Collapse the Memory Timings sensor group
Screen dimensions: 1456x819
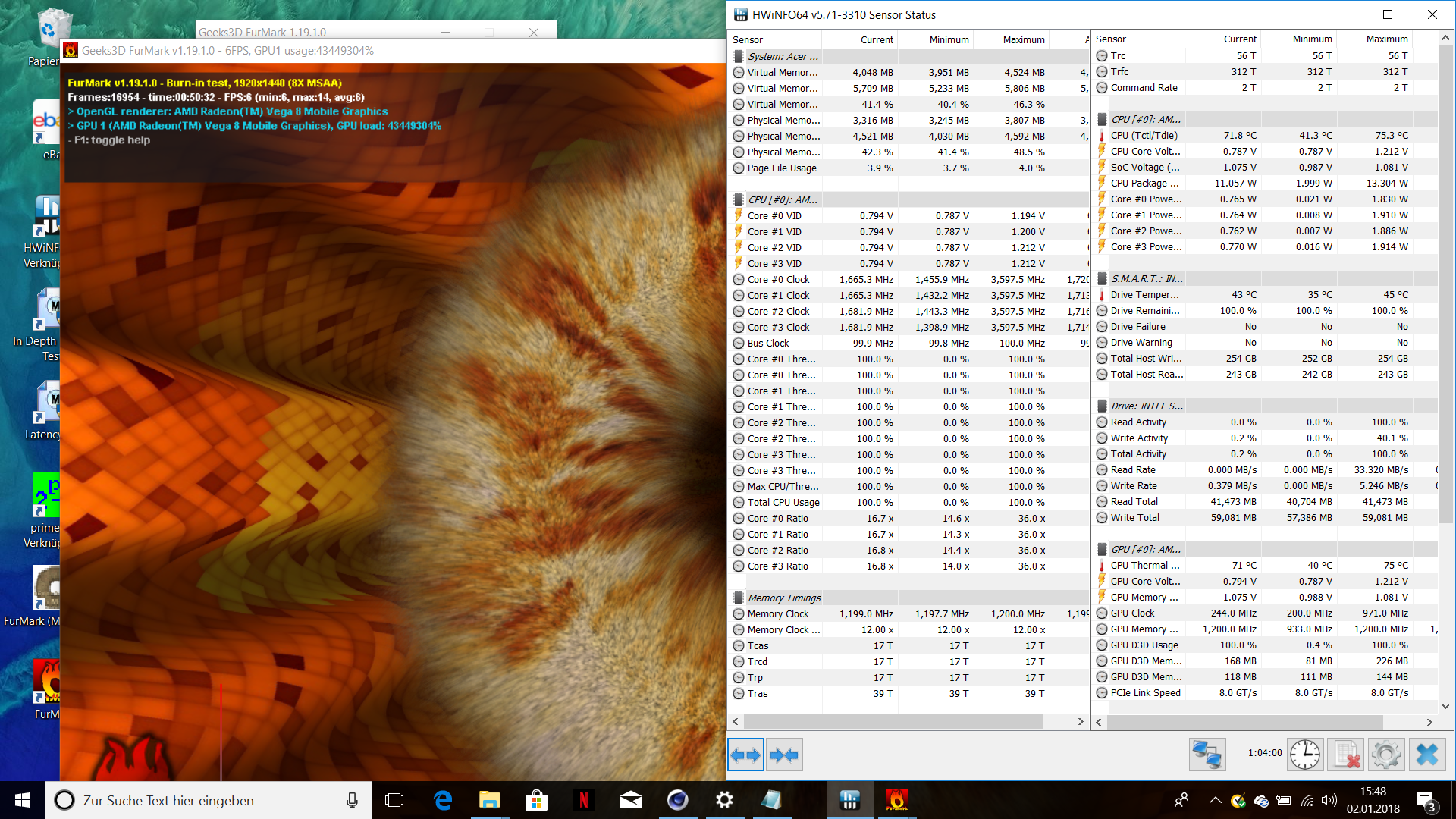pyautogui.click(x=783, y=598)
